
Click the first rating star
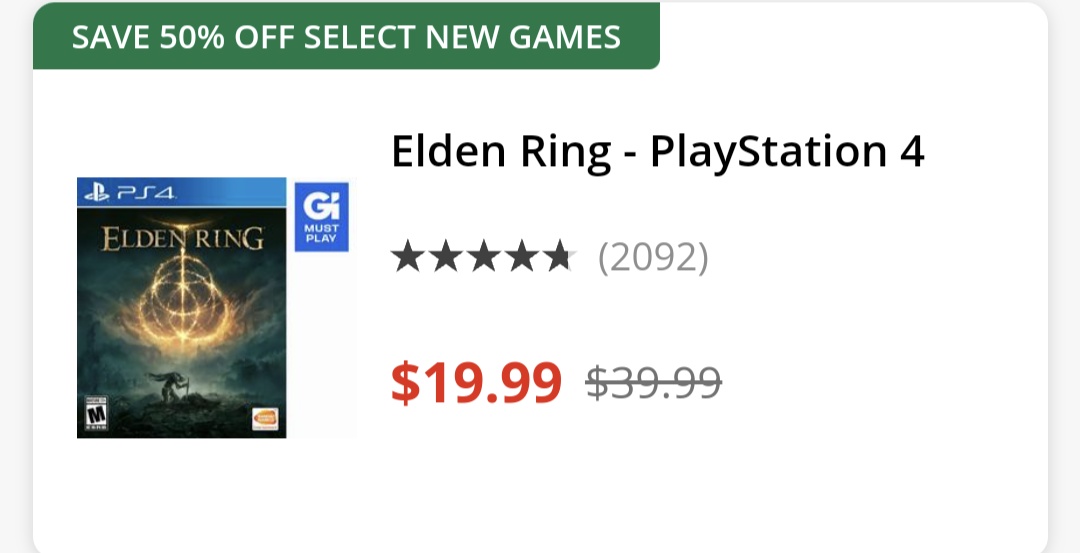pos(407,258)
